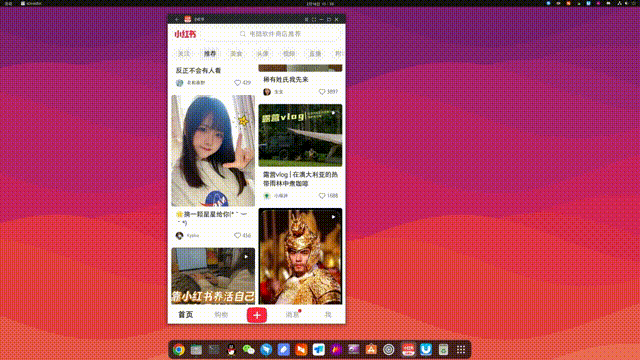Open the 直播 category tab
The image size is (640, 360).
click(315, 53)
